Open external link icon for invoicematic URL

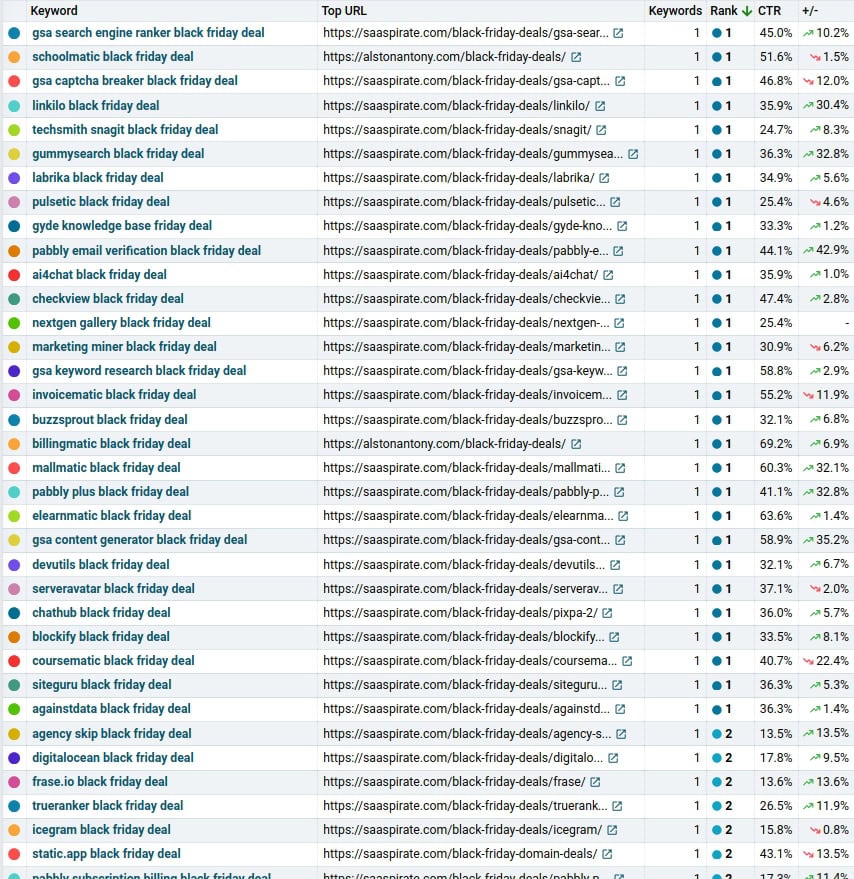pos(622,395)
